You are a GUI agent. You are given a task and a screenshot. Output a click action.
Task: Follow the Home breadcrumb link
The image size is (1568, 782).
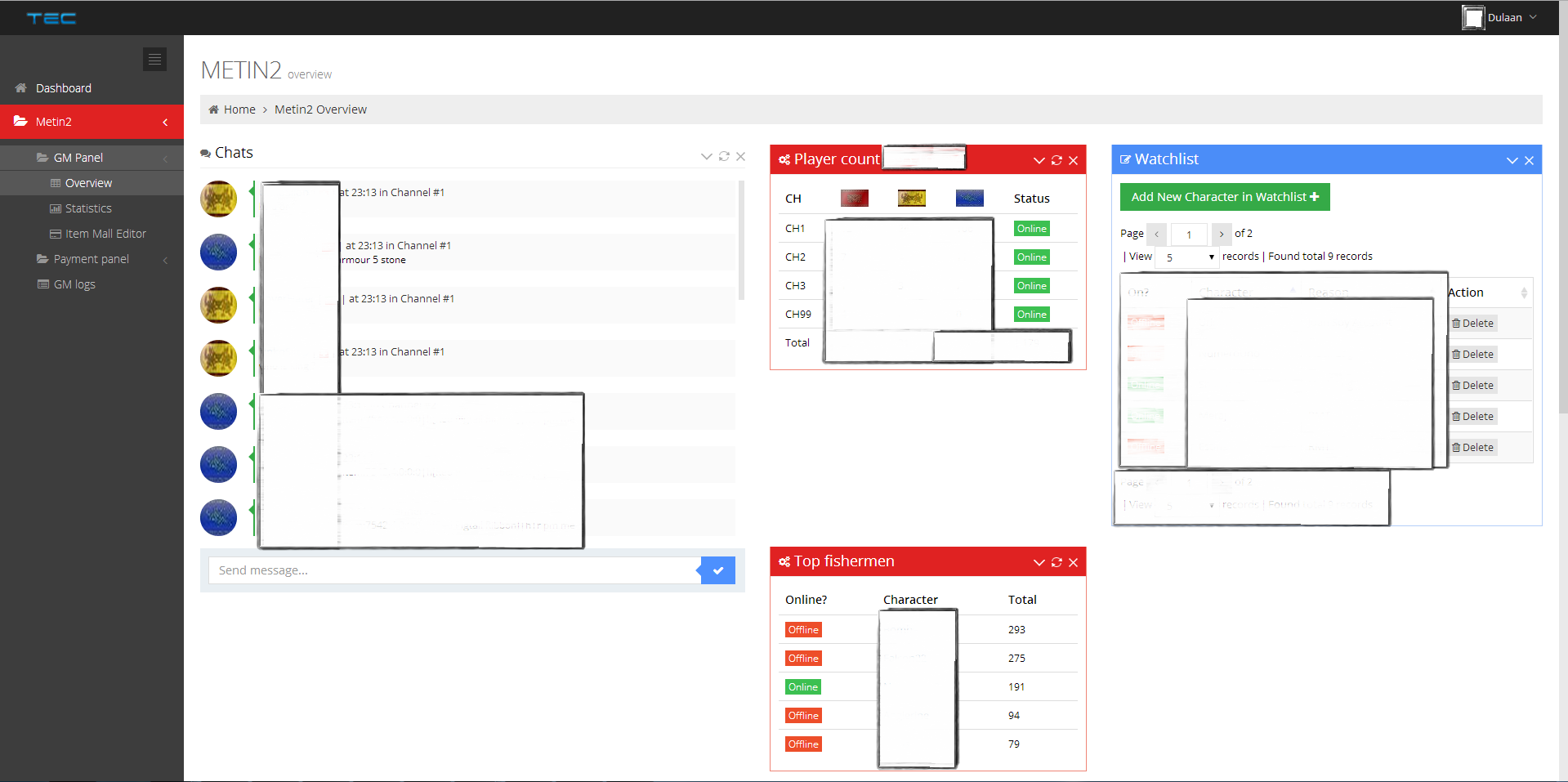click(x=239, y=109)
